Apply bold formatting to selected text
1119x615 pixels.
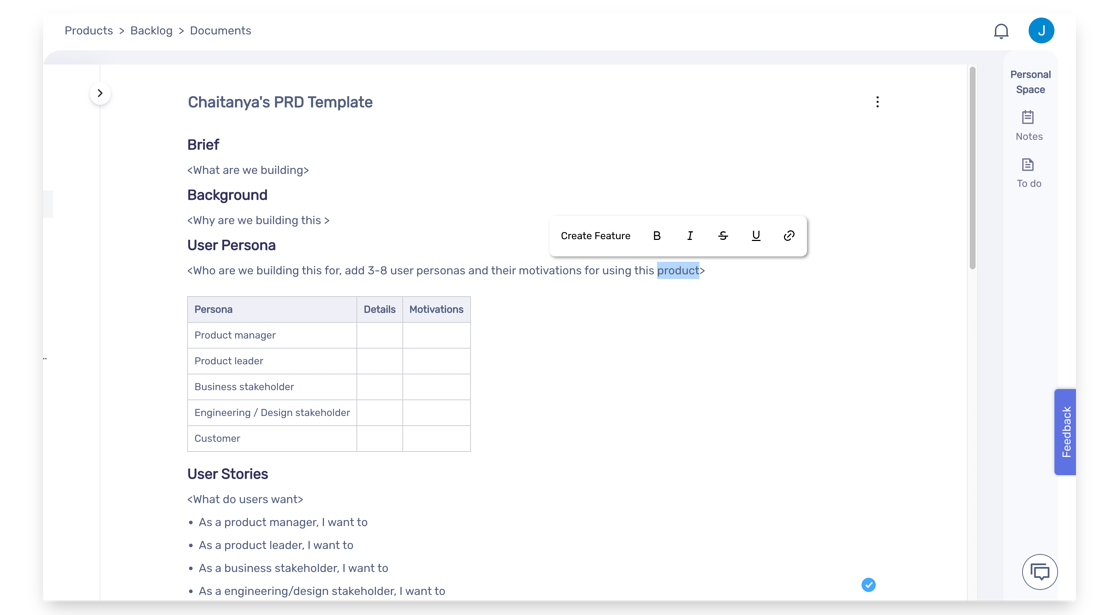click(657, 235)
